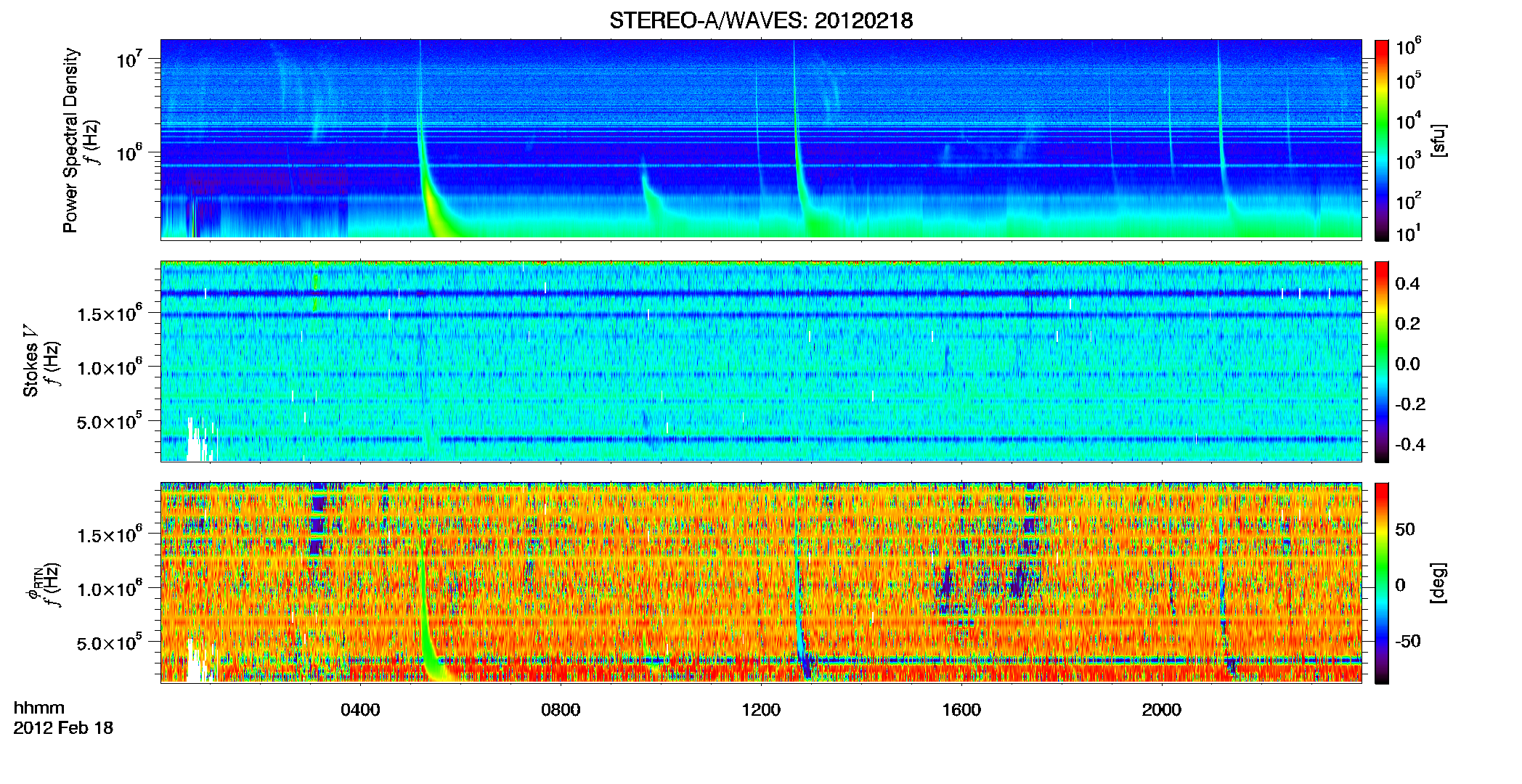Image resolution: width=1522 pixels, height=784 pixels.
Task: Click inside the φRTN direction spectrogram panel
Action: tap(761, 583)
